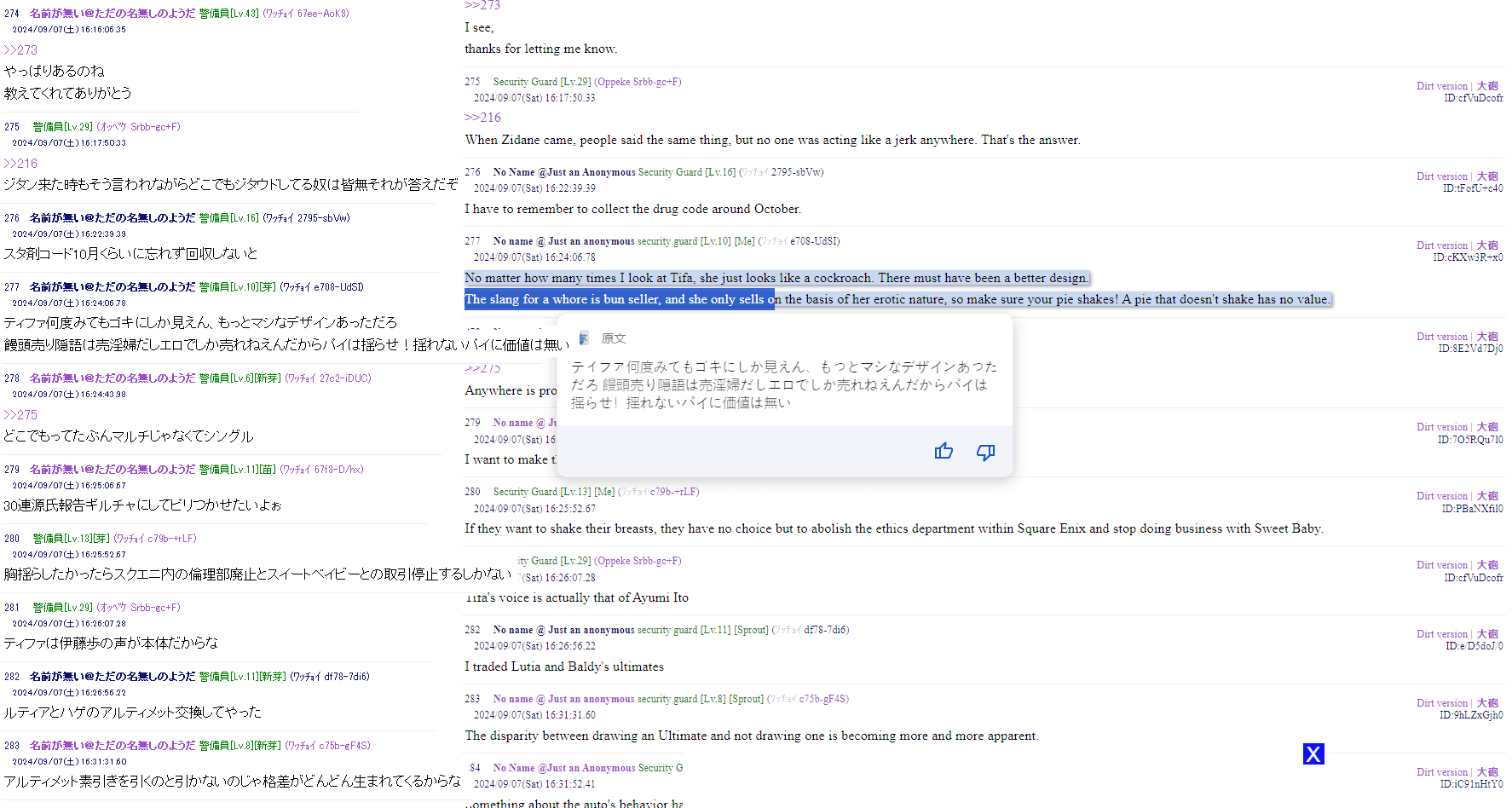The width and height of the screenshot is (1512, 808).
Task: Open 大砲 link beside post 283
Action: click(x=1487, y=703)
